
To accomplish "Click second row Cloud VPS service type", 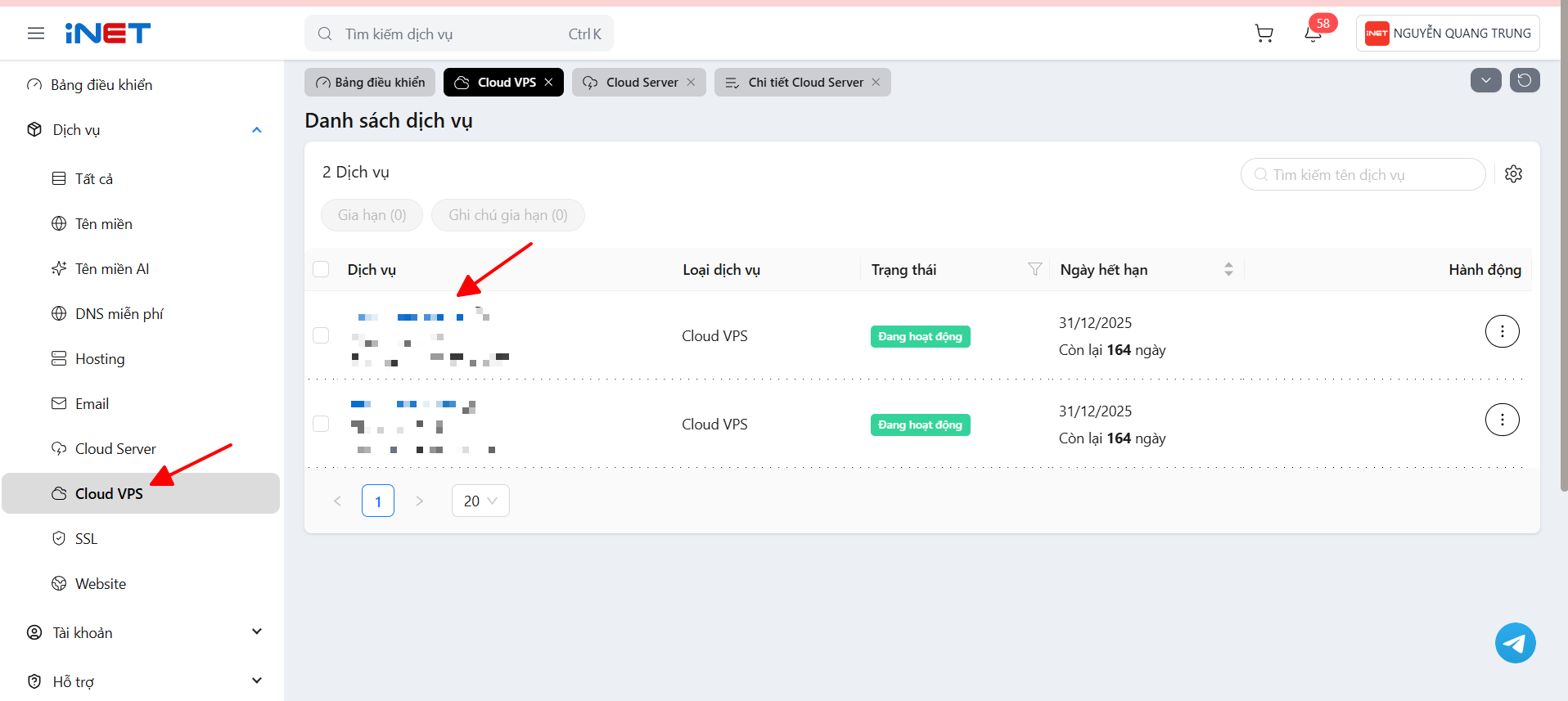I will (715, 425).
